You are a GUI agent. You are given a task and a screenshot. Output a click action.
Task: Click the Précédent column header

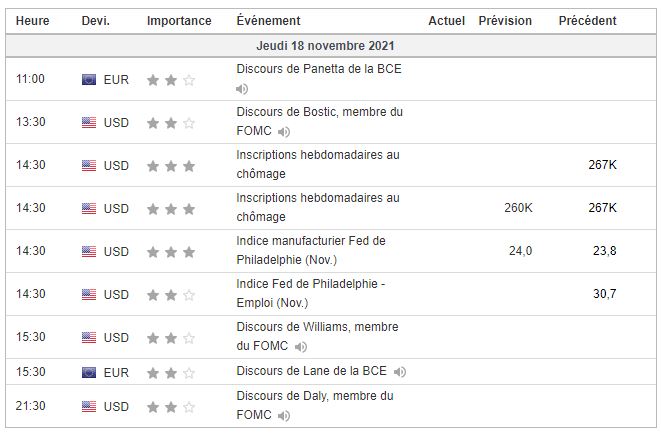[588, 21]
